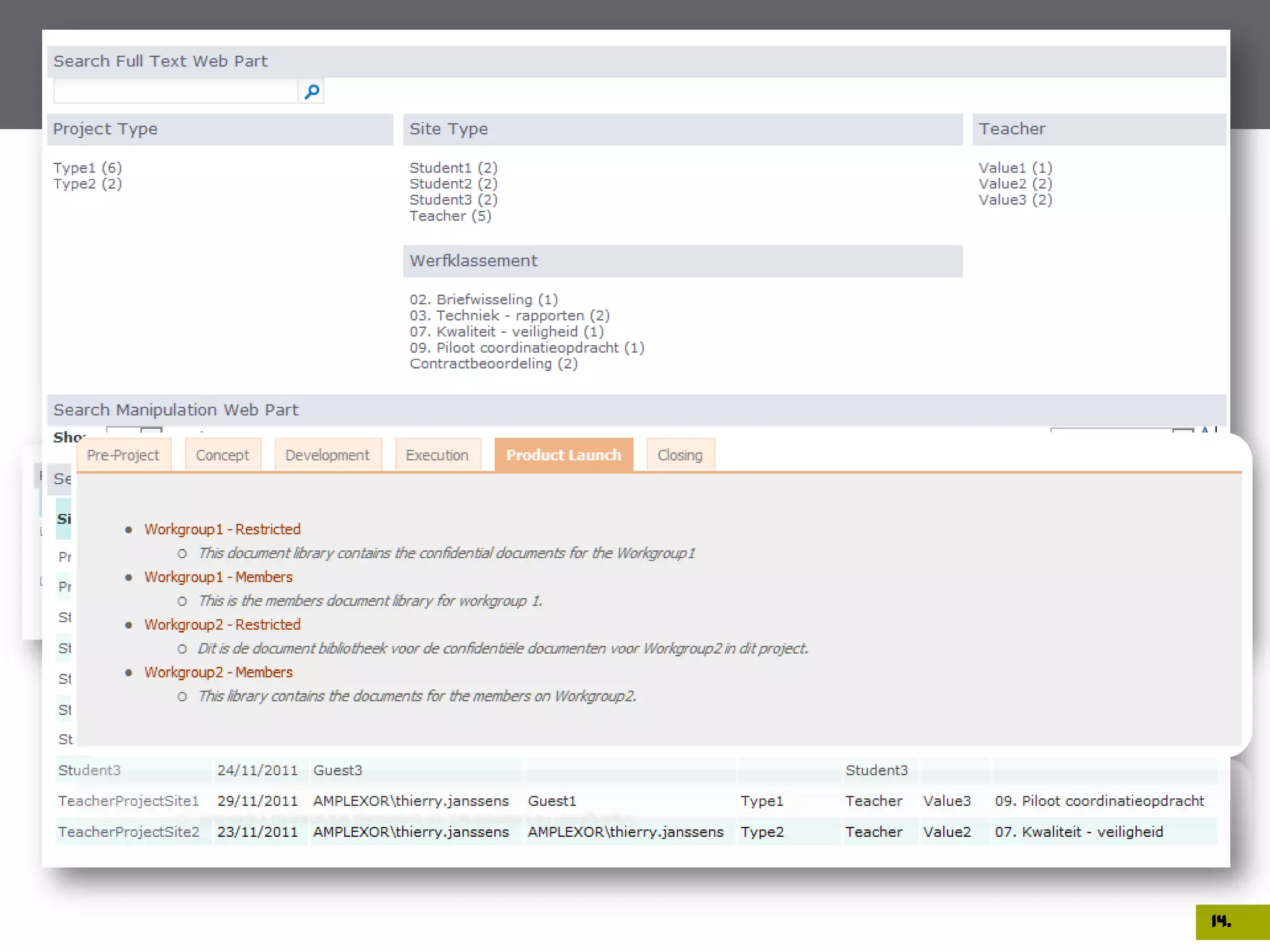Open Workgroup2 - Restricted library
1270x952 pixels.
(x=223, y=625)
